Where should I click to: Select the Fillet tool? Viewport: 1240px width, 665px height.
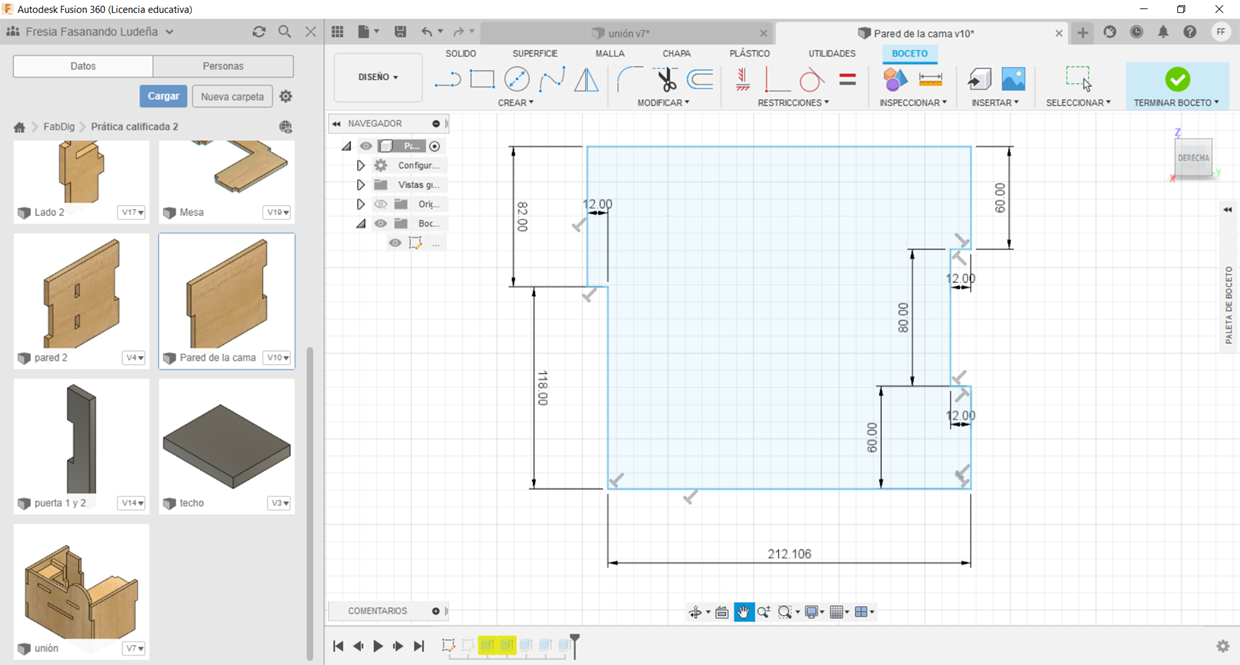630,79
